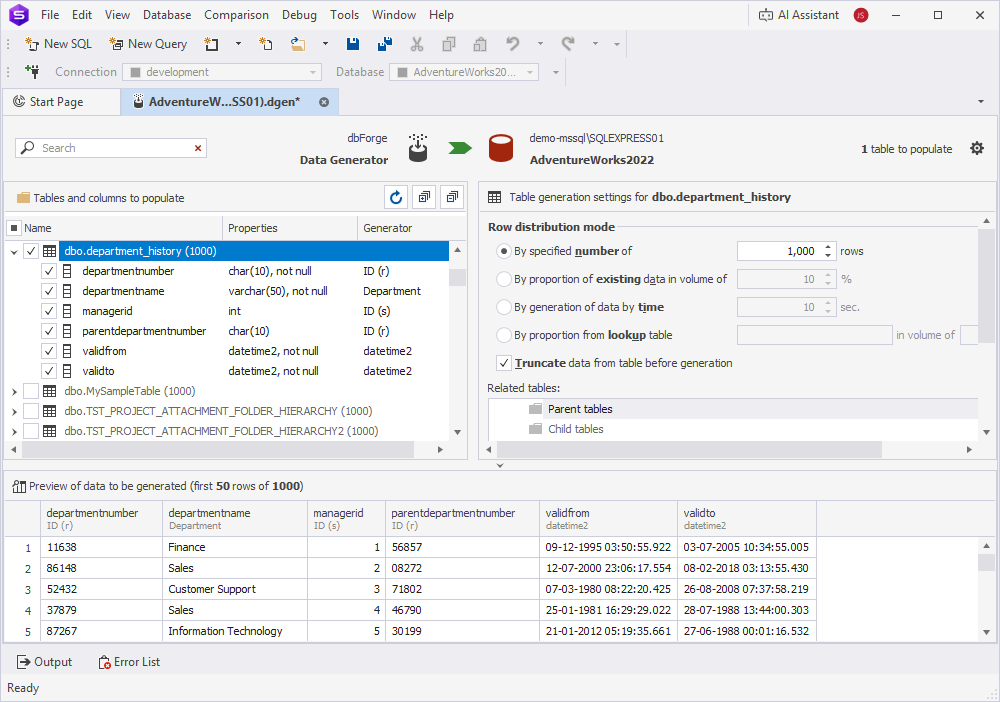
Task: Open the Error List panel
Action: point(129,662)
